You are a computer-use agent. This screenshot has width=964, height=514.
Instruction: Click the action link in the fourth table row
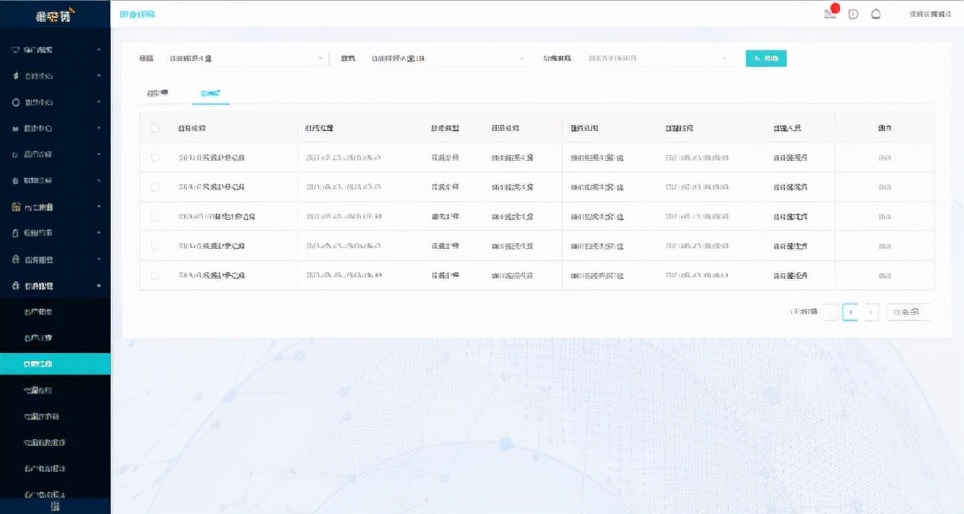click(885, 247)
